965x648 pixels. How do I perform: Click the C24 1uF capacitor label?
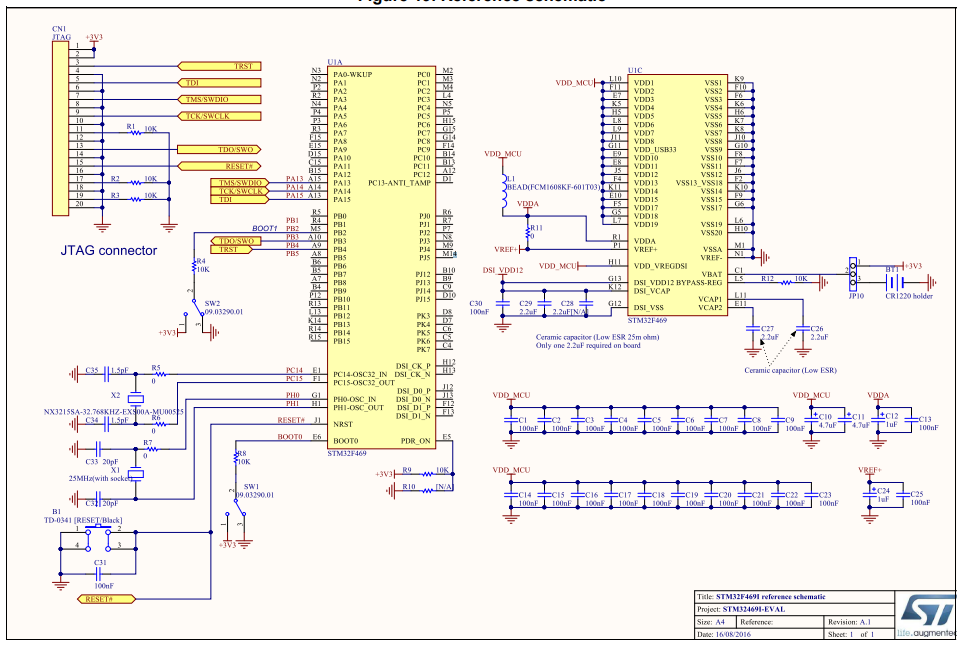[x=883, y=495]
